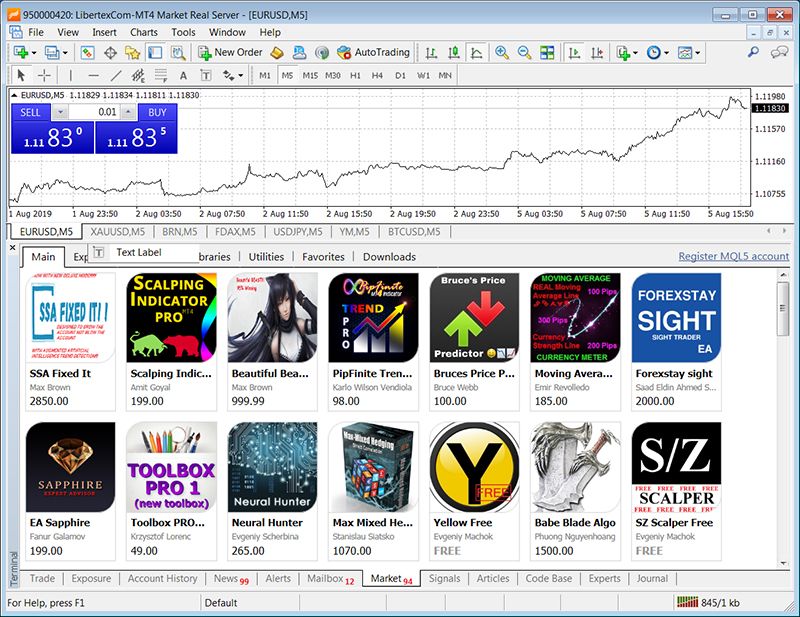Image resolution: width=800 pixels, height=617 pixels.
Task: Select the trendline drawing tool
Action: (116, 76)
